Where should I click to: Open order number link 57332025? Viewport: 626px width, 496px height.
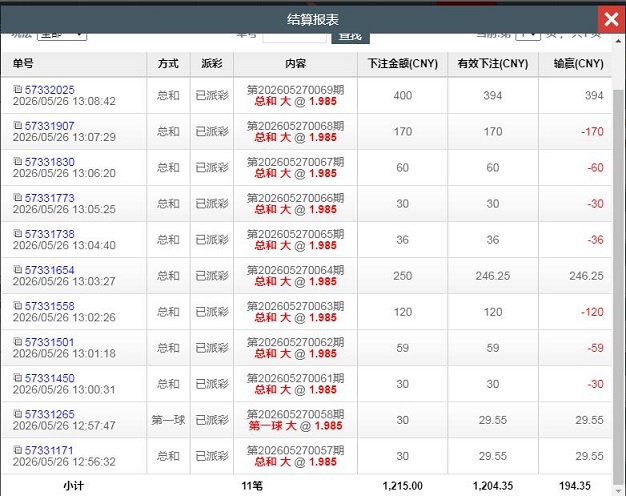pos(50,90)
